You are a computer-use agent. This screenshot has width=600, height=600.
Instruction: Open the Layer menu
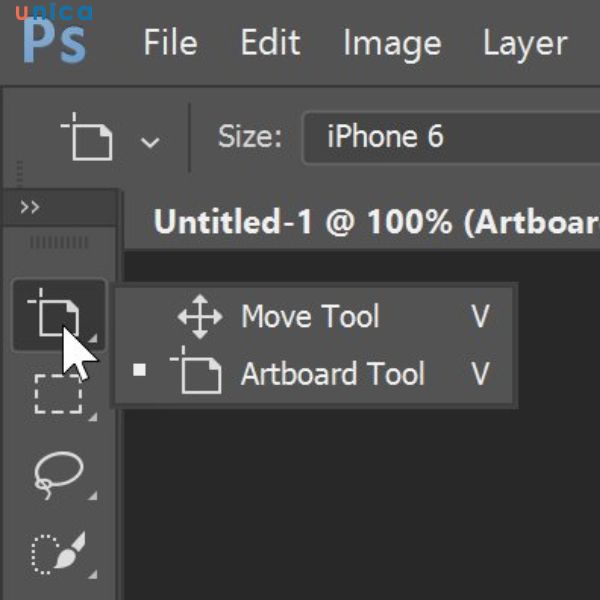[525, 43]
